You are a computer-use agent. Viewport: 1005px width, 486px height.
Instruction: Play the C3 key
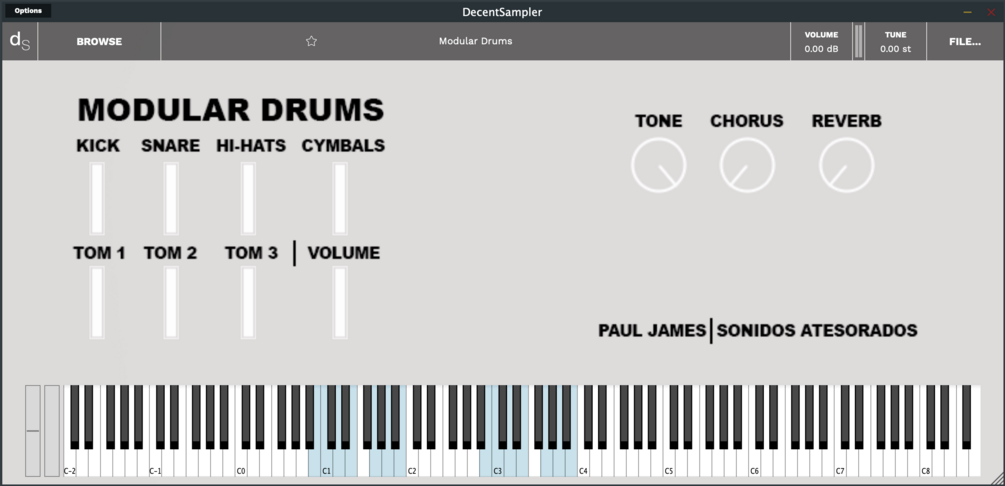coord(497,464)
